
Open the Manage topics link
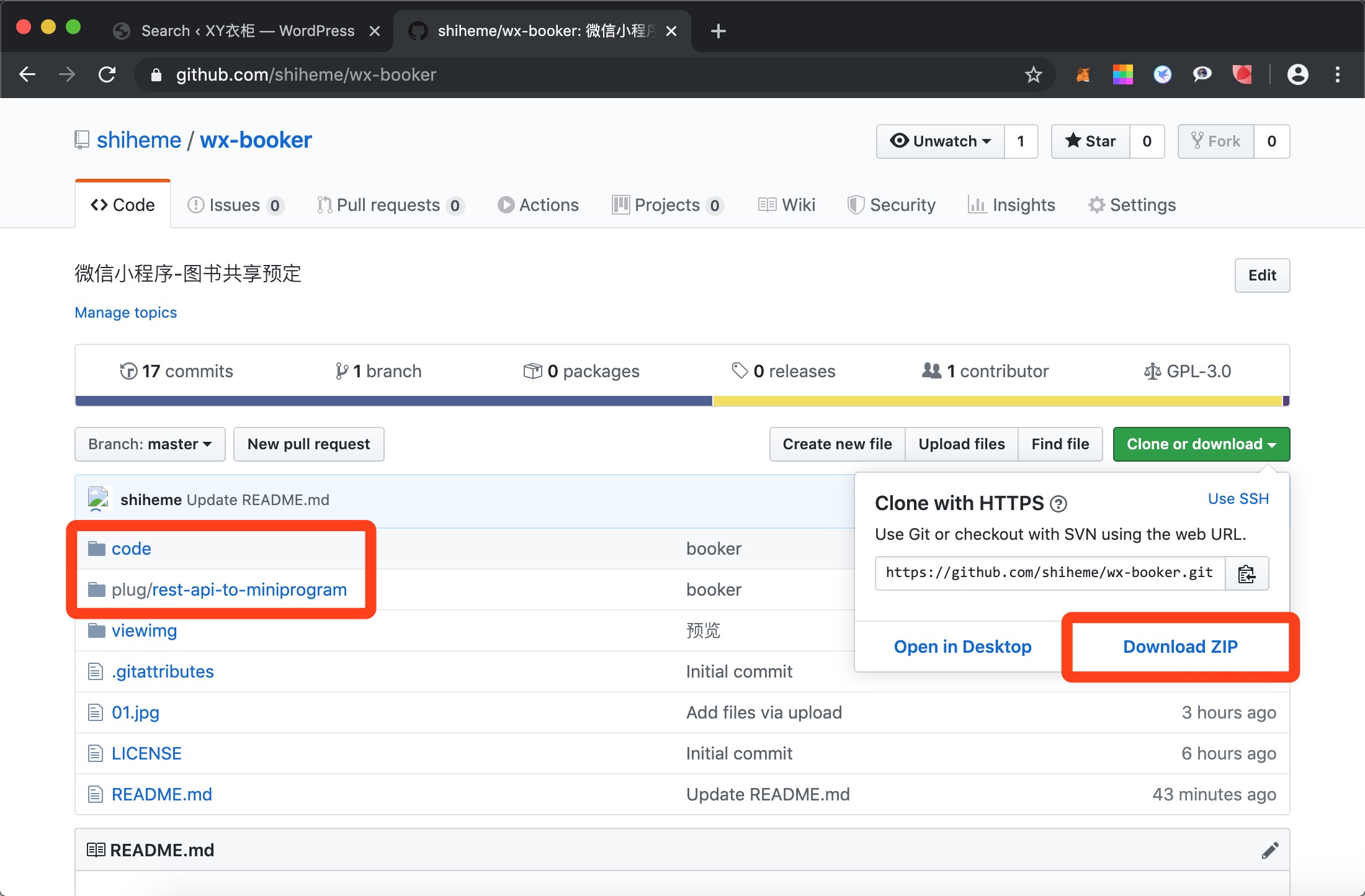coord(126,313)
